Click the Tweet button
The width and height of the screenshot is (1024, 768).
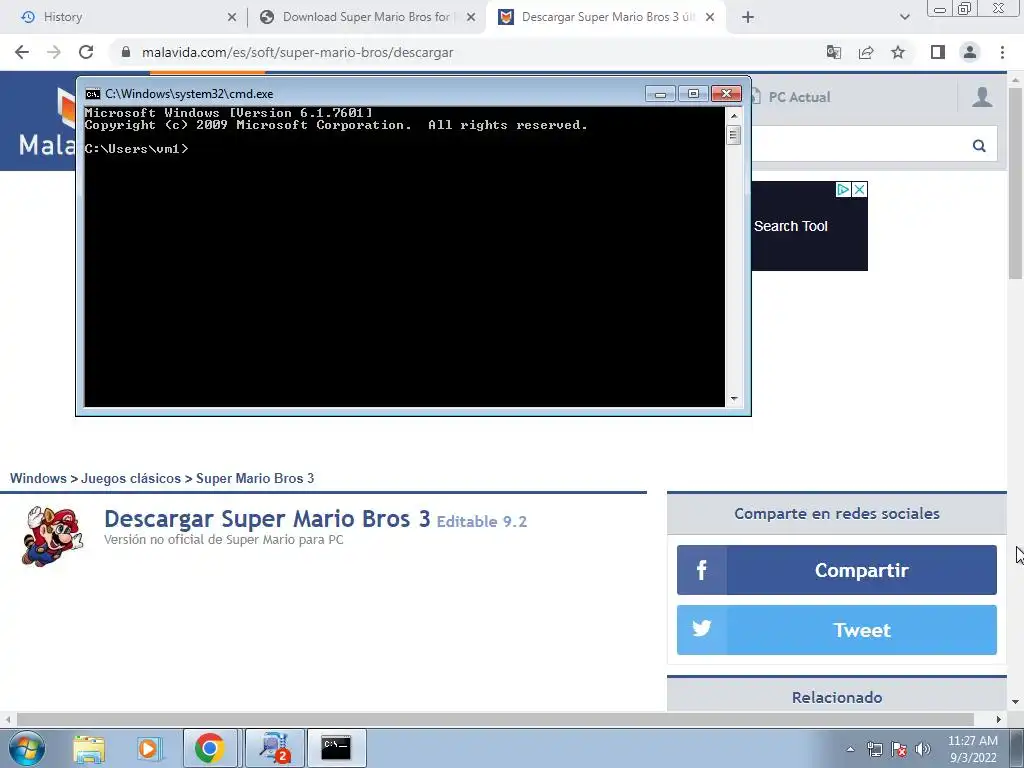(x=837, y=630)
